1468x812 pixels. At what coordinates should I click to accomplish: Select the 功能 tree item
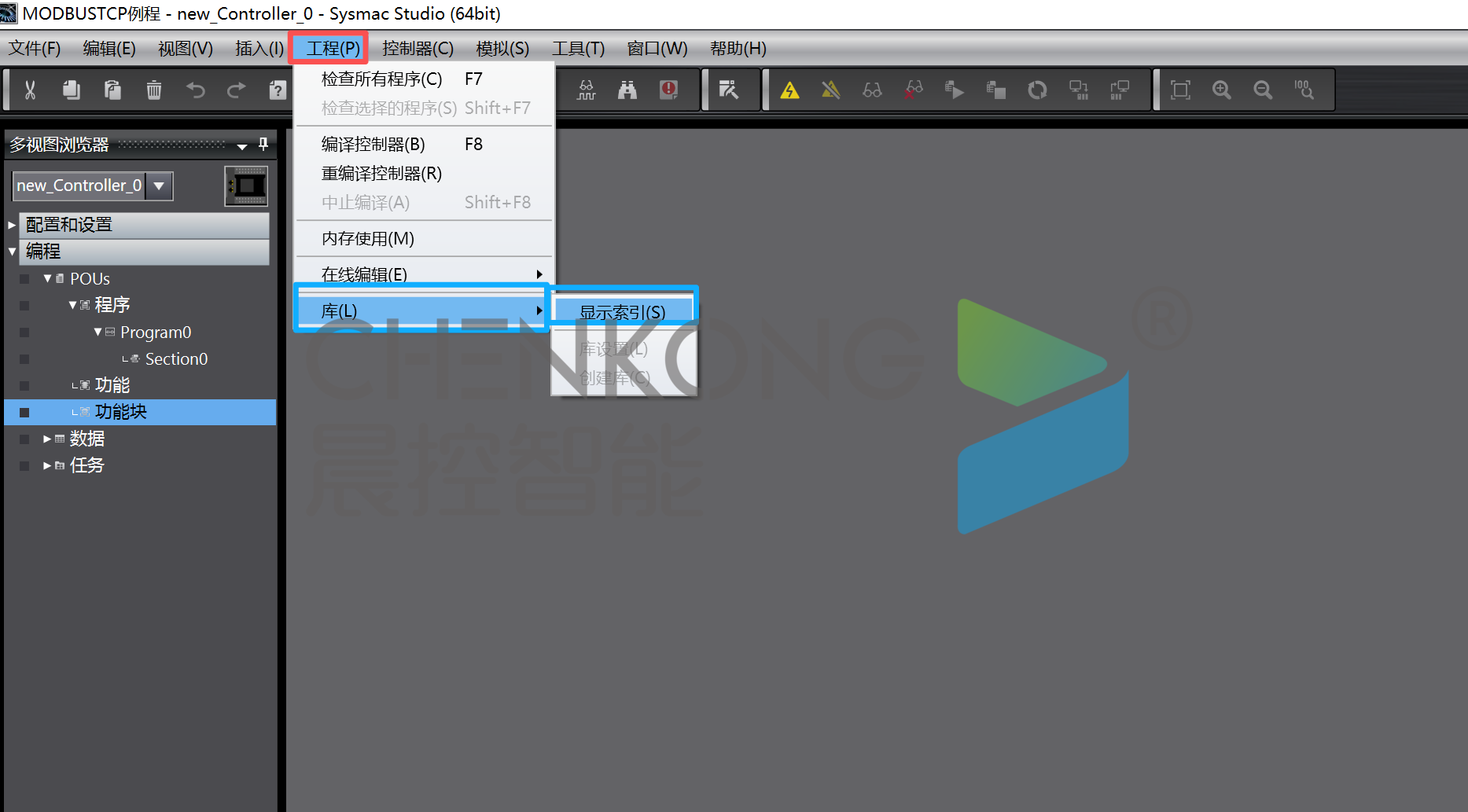point(112,385)
